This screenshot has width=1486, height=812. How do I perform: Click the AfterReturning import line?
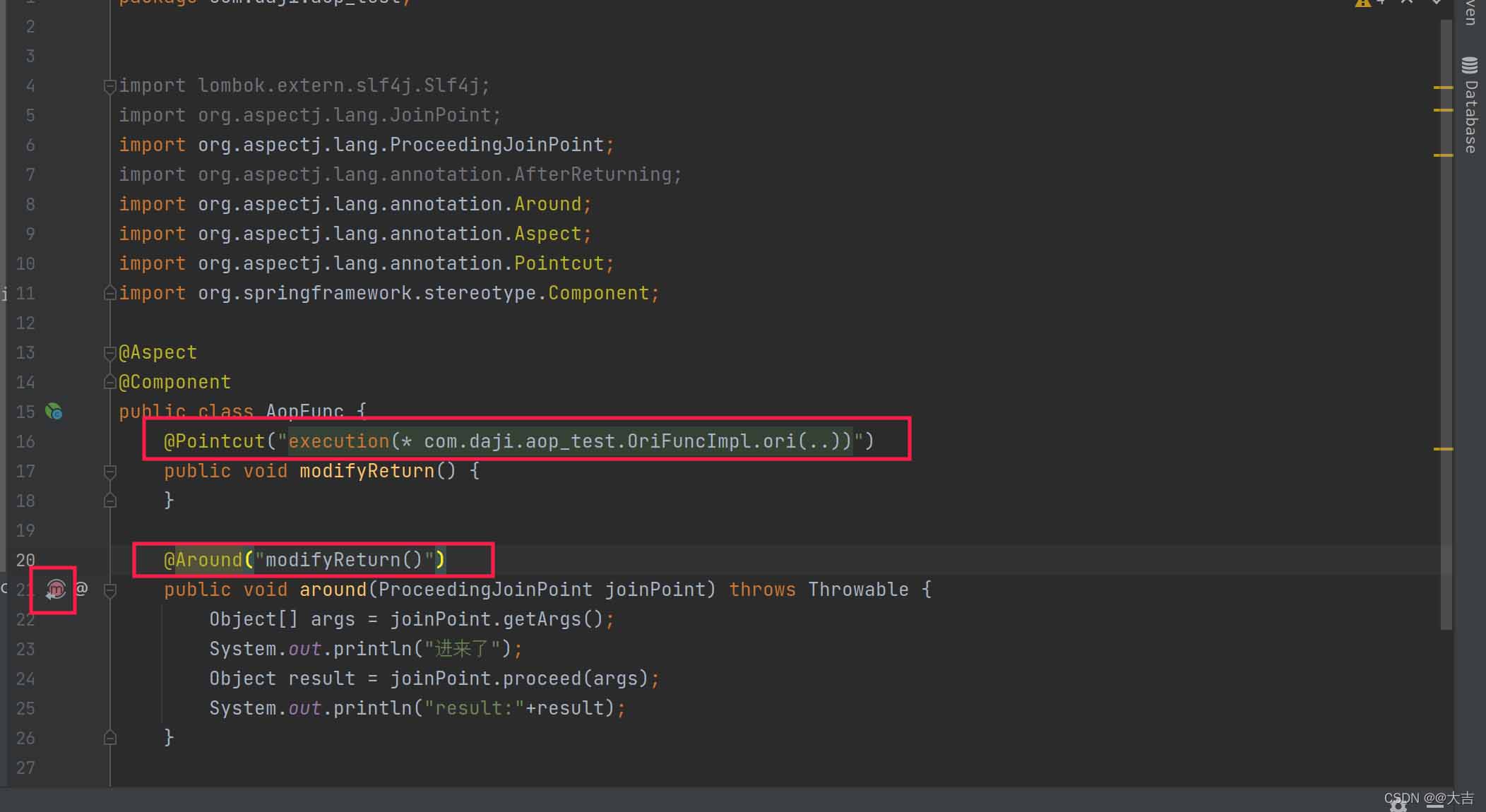(400, 174)
